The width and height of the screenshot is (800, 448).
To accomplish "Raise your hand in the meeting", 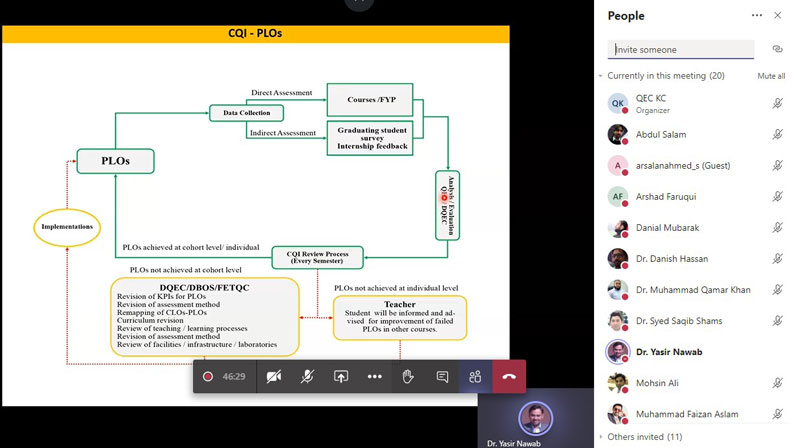I will (x=408, y=377).
